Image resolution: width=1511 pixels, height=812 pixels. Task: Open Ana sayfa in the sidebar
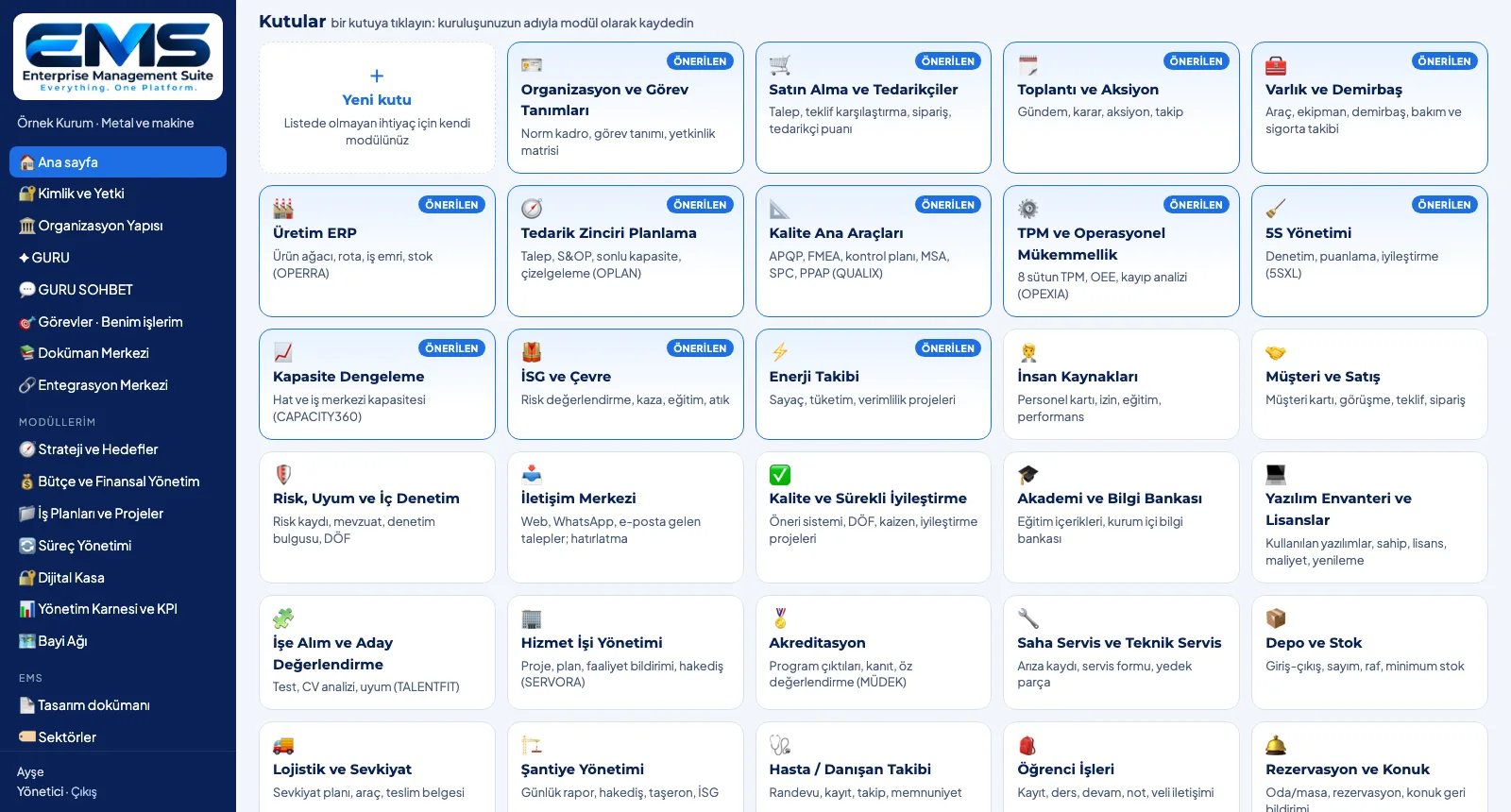pyautogui.click(x=118, y=161)
